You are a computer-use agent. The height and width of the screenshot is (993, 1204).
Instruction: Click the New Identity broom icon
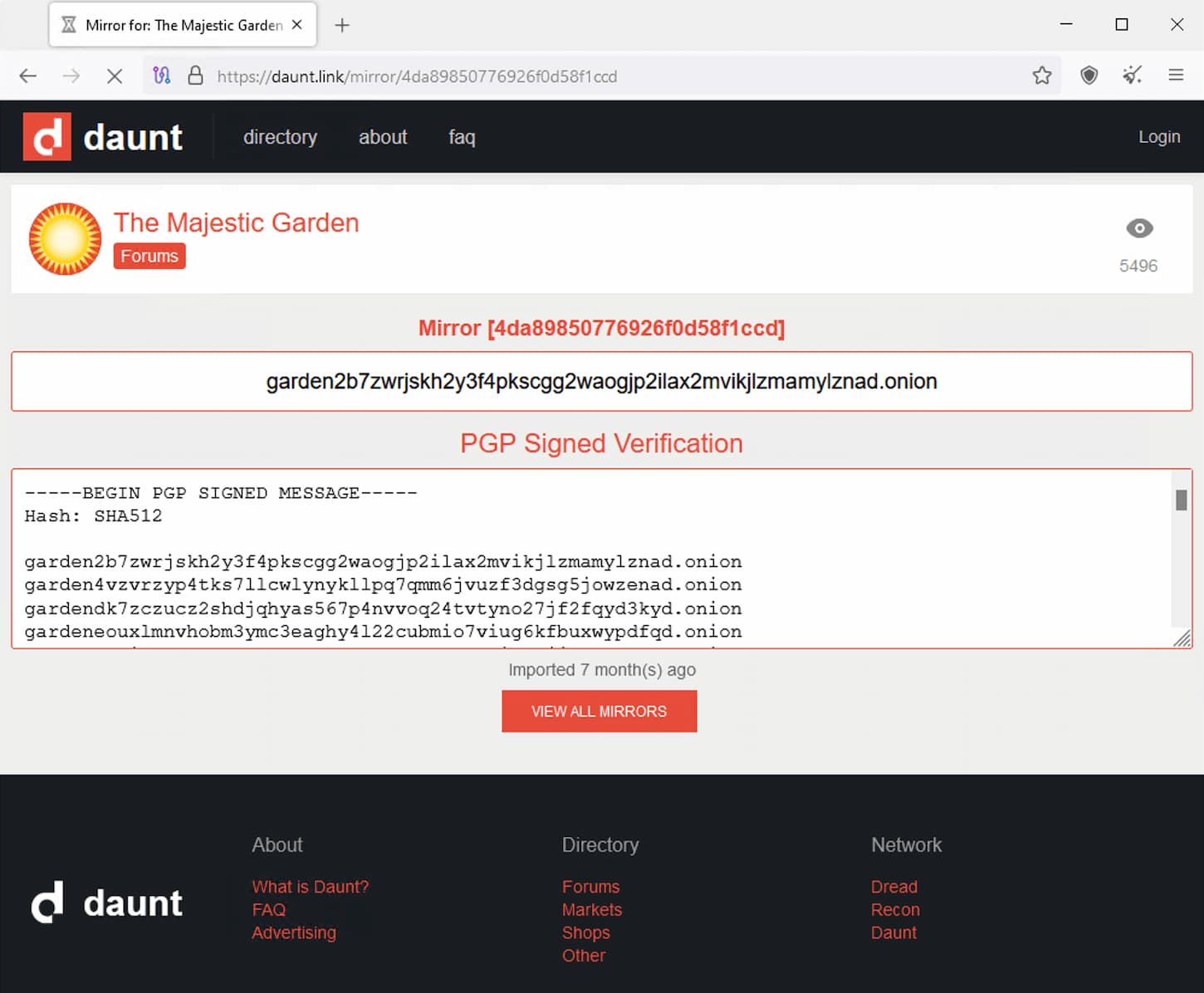[x=1133, y=76]
